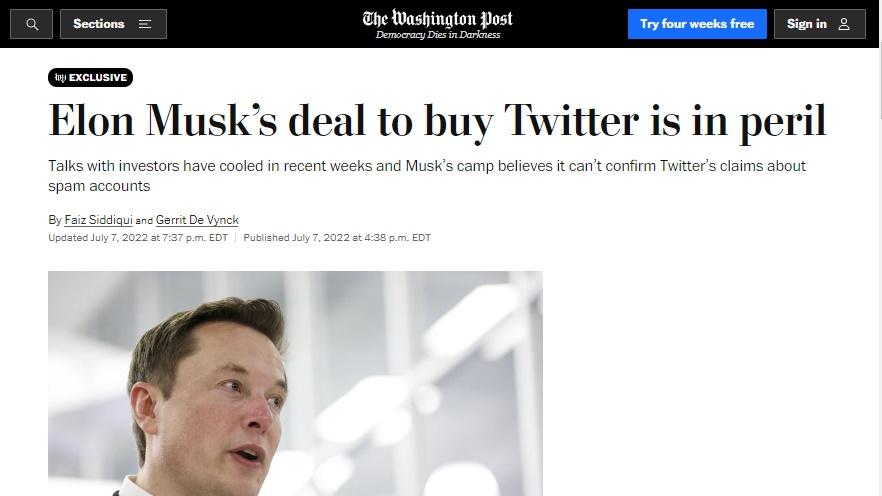Click the user profile icon
This screenshot has width=882, height=496.
tap(844, 24)
